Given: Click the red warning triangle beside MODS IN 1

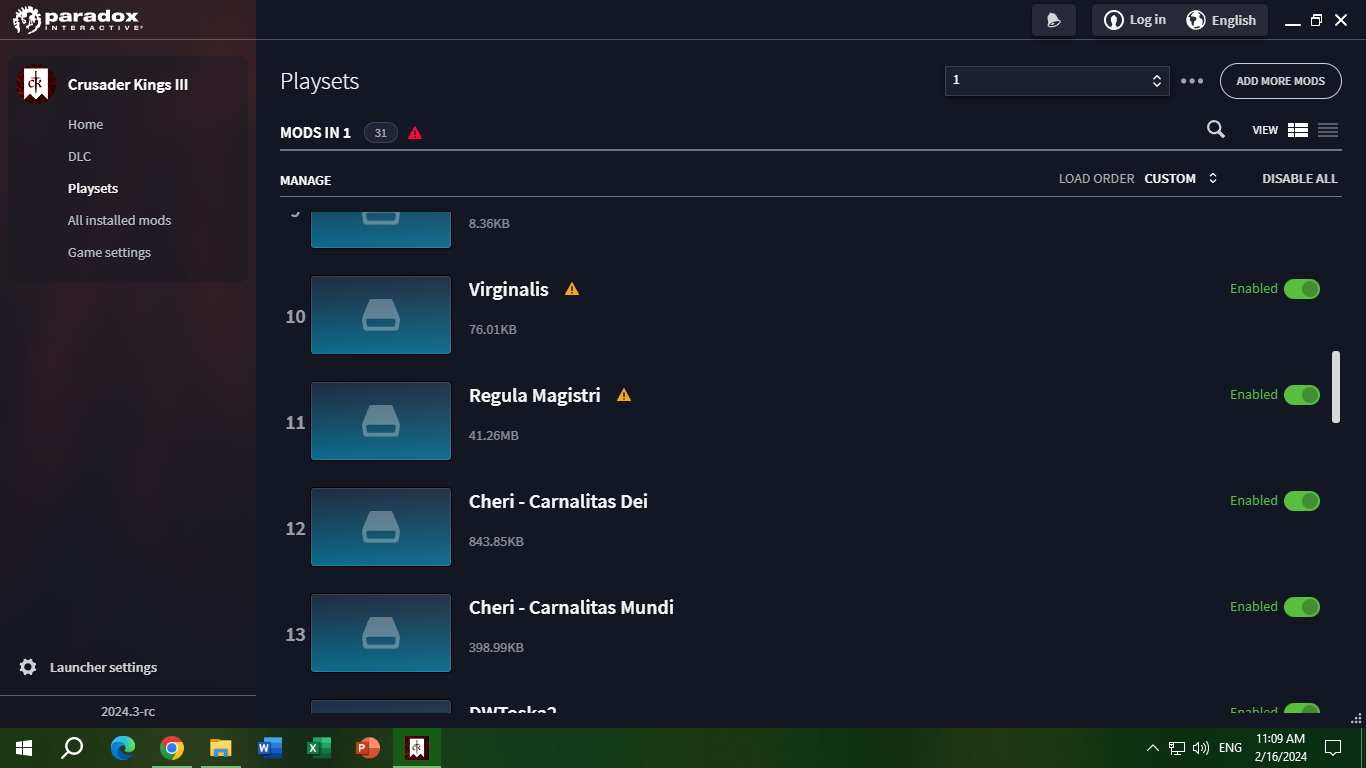Looking at the screenshot, I should pyautogui.click(x=415, y=133).
